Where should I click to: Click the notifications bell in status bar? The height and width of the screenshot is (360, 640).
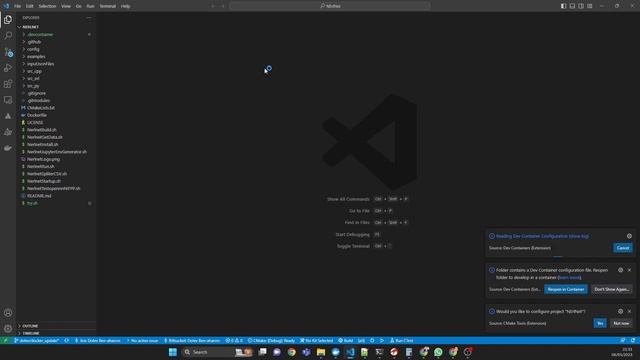pyautogui.click(x=633, y=340)
